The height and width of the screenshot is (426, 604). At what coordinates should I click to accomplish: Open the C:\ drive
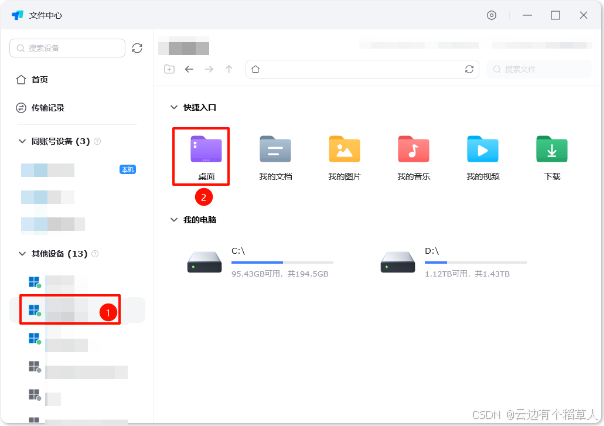coord(260,262)
